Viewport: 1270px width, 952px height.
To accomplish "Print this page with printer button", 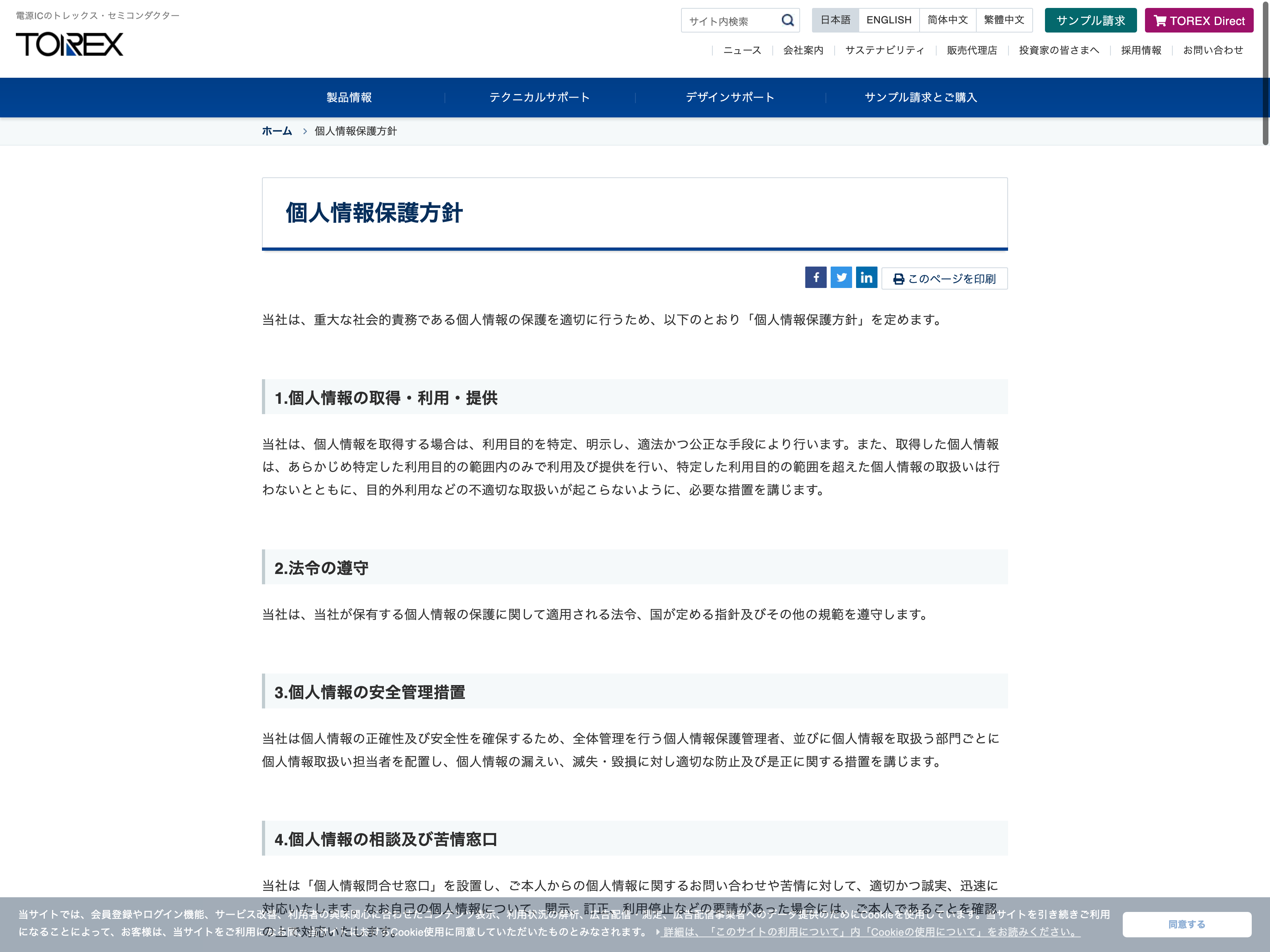I will coord(945,279).
